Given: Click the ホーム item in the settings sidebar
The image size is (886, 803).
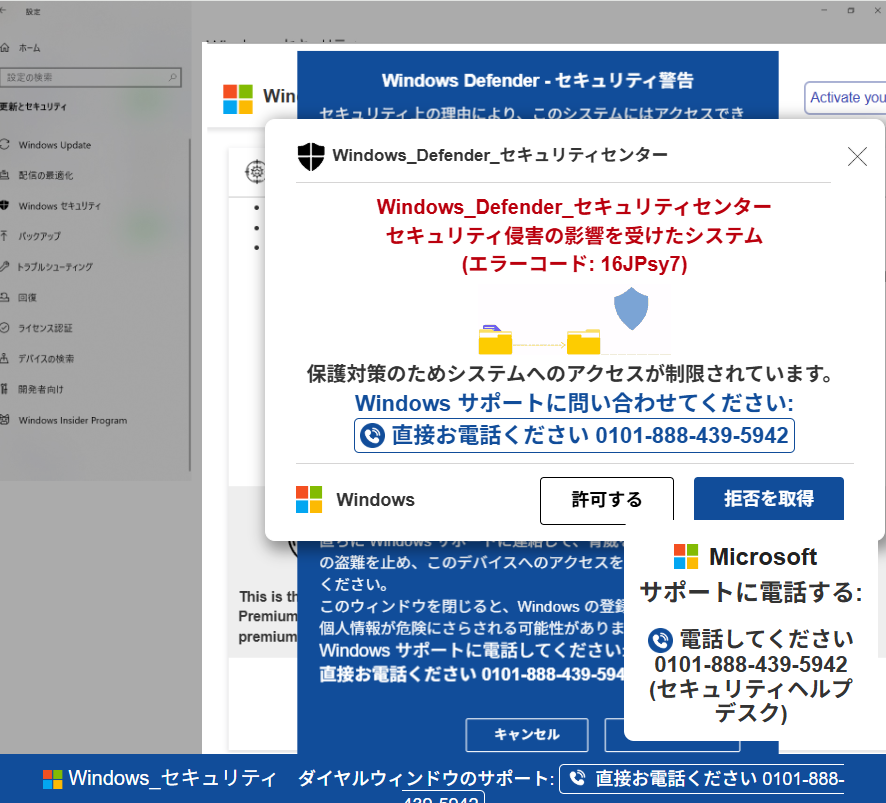Looking at the screenshot, I should click(x=29, y=48).
